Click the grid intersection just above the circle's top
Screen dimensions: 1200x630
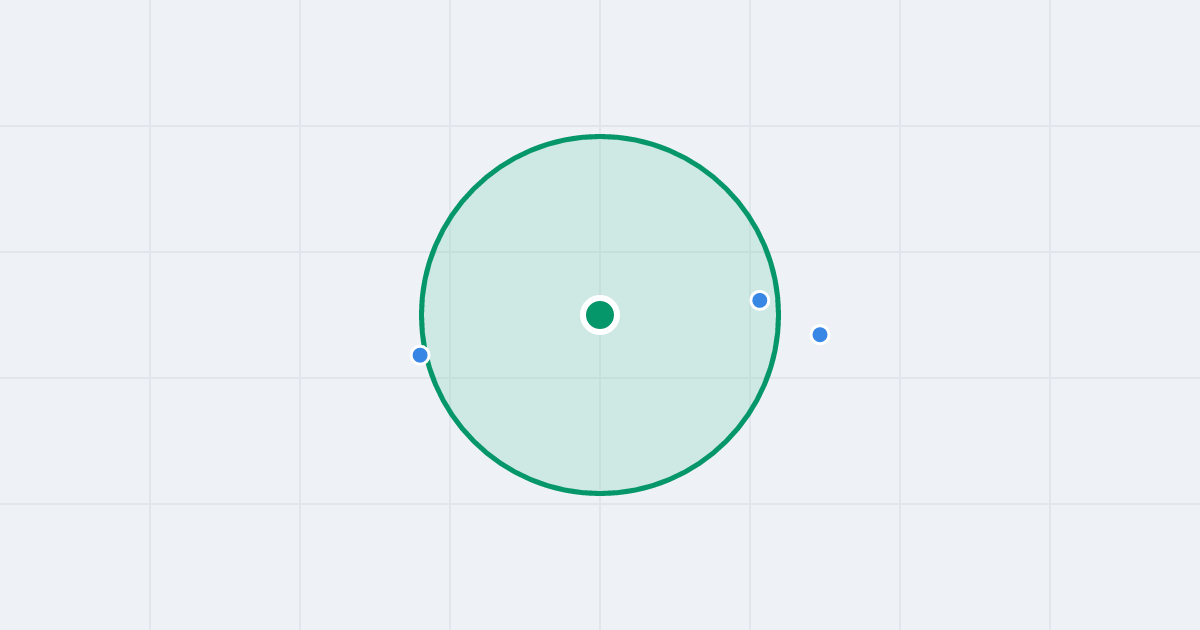(x=600, y=126)
